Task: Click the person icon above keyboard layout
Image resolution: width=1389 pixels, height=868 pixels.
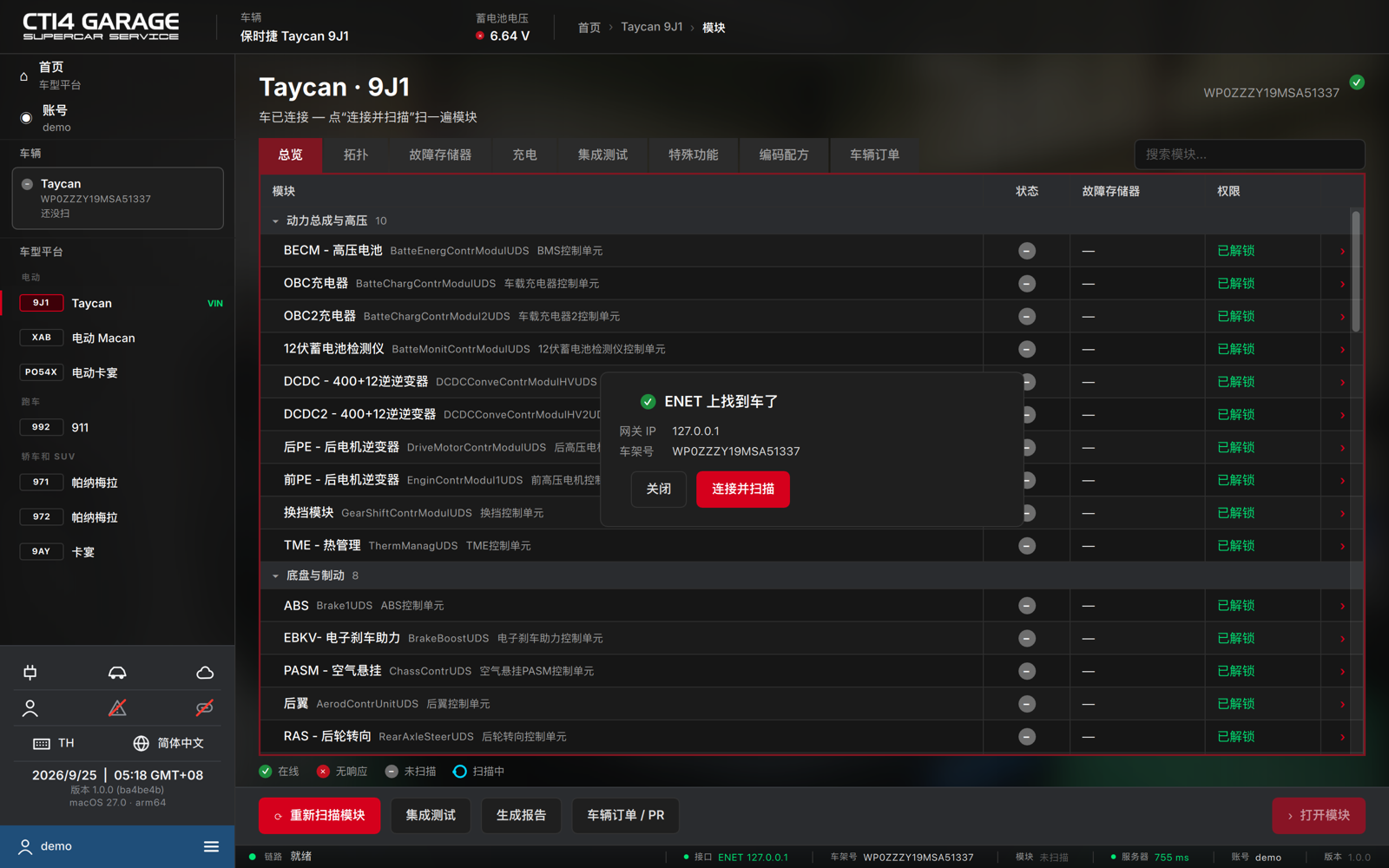Action: (30, 708)
